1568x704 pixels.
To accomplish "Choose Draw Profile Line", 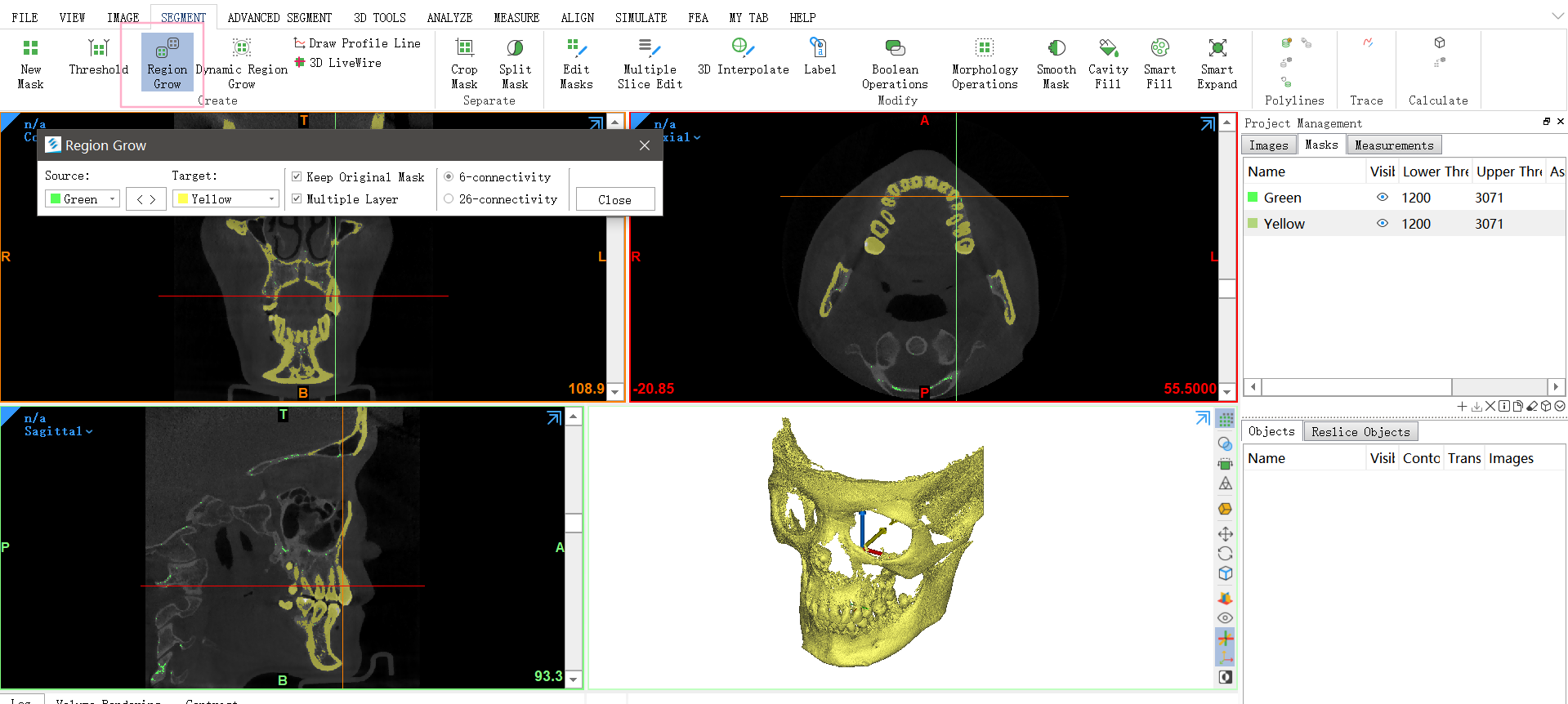I will (x=357, y=43).
